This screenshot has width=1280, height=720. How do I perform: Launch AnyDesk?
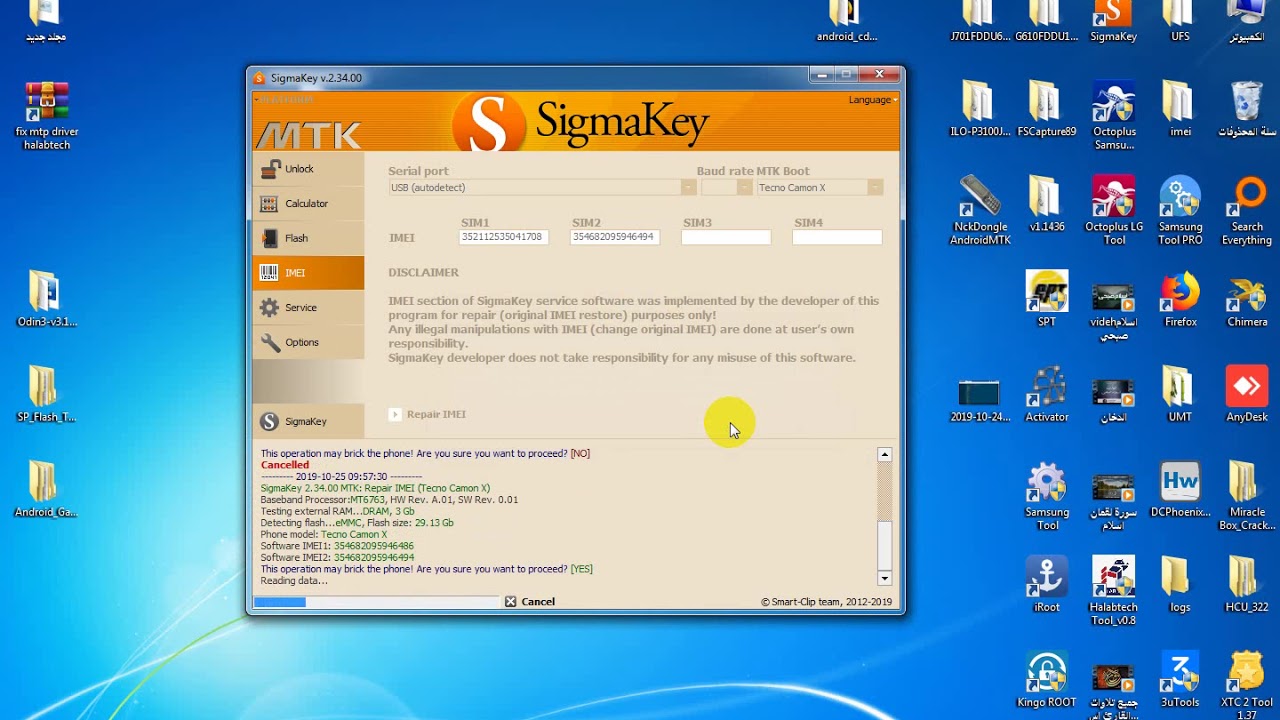(x=1246, y=393)
